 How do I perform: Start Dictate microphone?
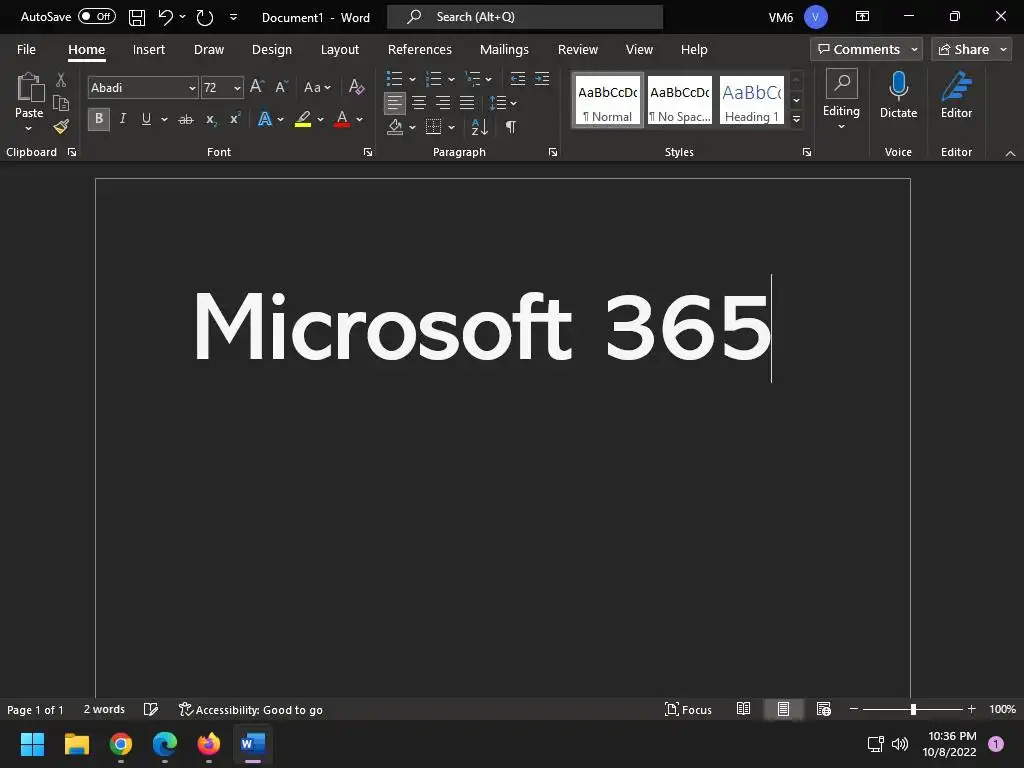(898, 95)
